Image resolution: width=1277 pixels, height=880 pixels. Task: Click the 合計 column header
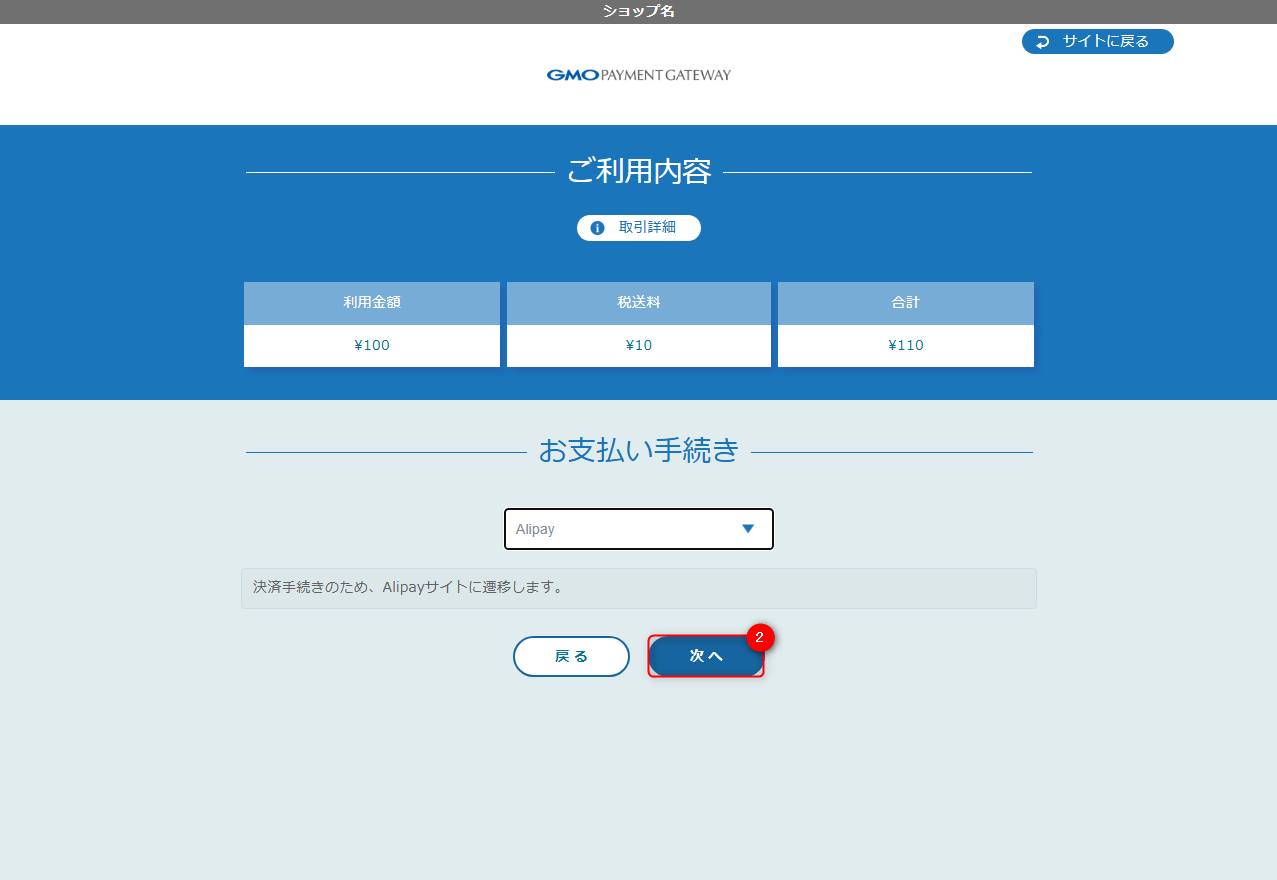[905, 302]
